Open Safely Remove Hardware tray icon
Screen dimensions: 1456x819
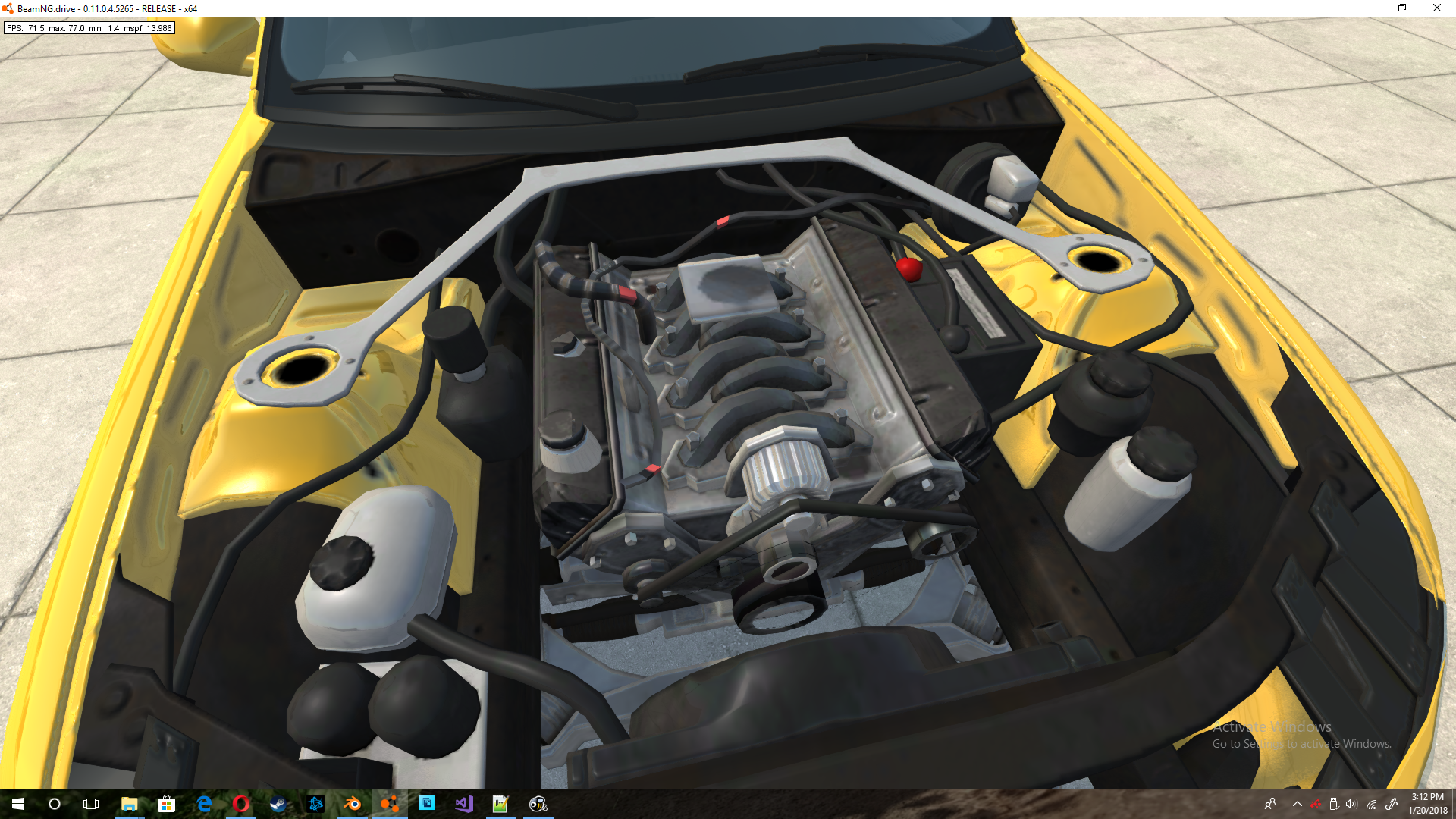point(1334,804)
